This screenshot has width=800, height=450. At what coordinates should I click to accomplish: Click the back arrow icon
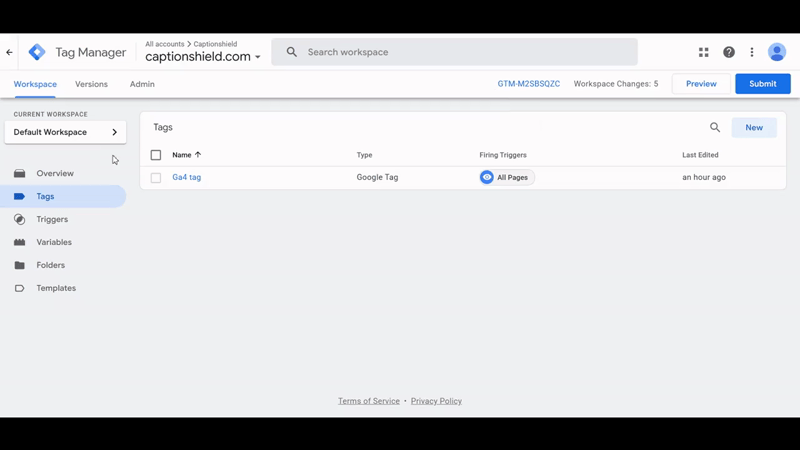pos(9,52)
